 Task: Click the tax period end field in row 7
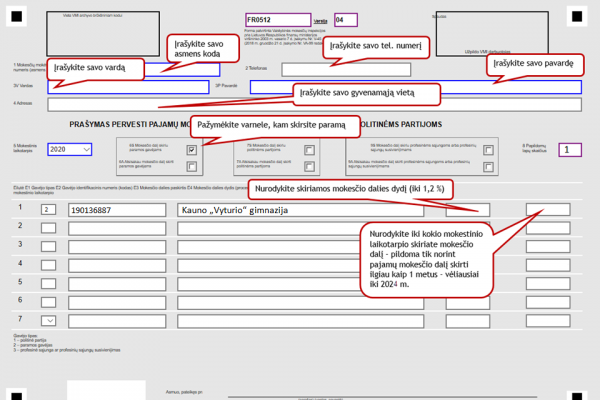(548, 320)
